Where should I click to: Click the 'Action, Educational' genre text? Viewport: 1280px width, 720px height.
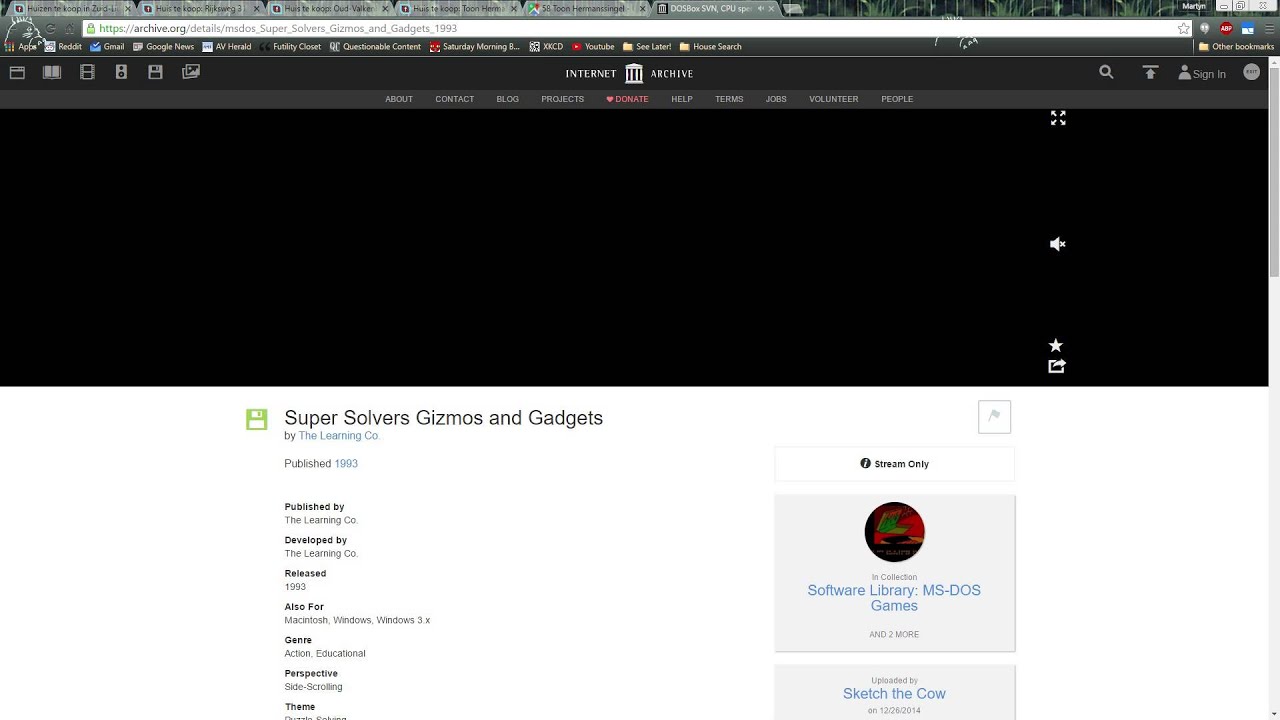tap(325, 654)
